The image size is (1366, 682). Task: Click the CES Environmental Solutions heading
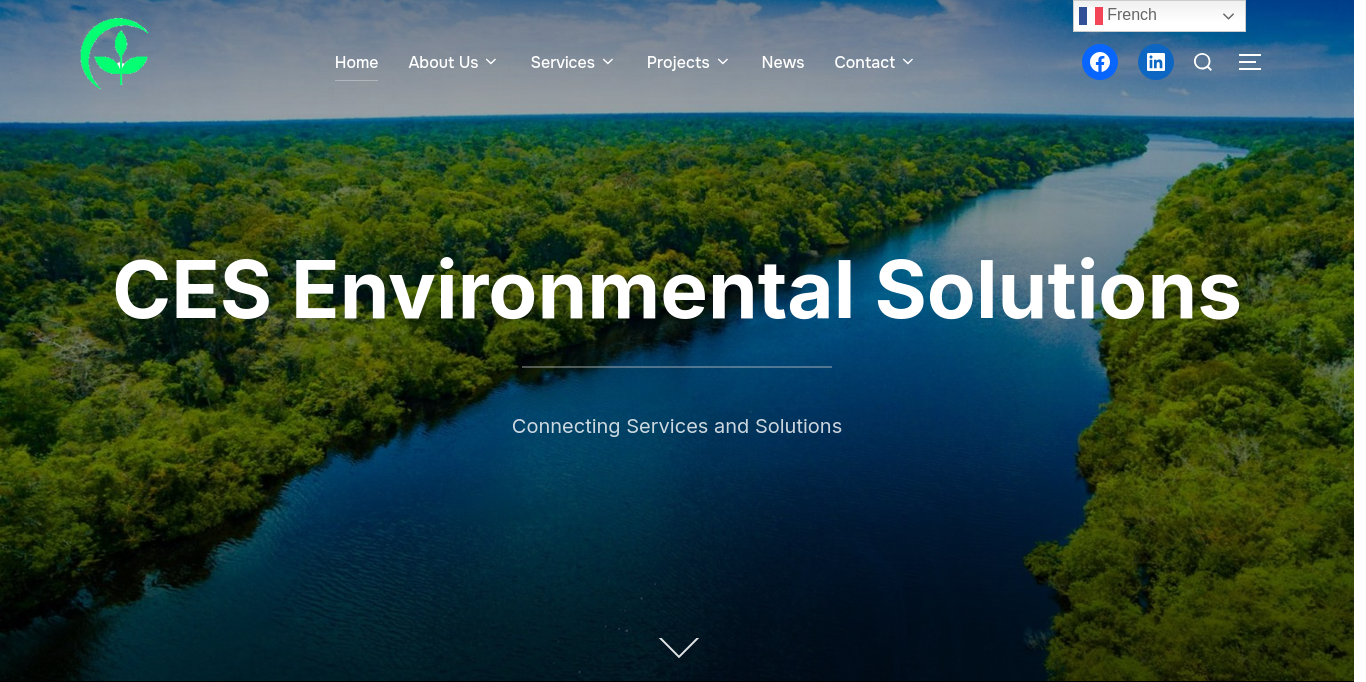click(x=677, y=291)
